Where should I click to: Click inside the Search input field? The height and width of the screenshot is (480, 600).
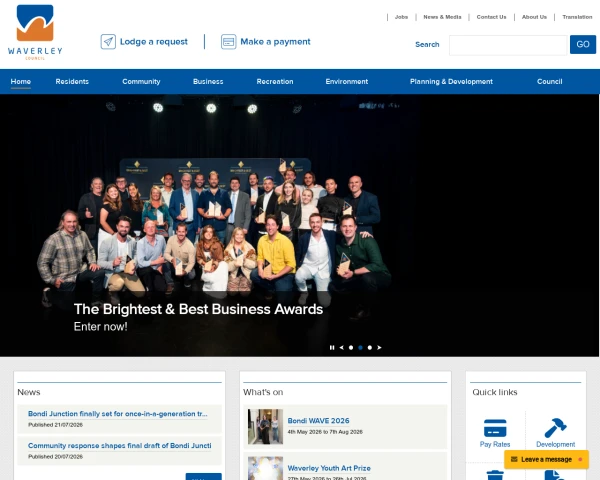(x=508, y=45)
